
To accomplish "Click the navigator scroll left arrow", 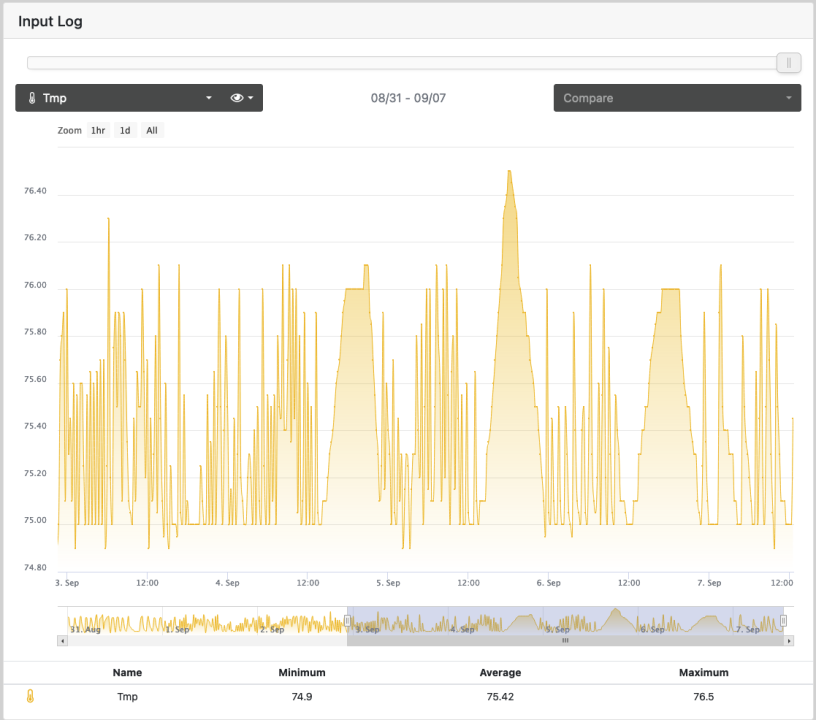I will click(x=62, y=641).
